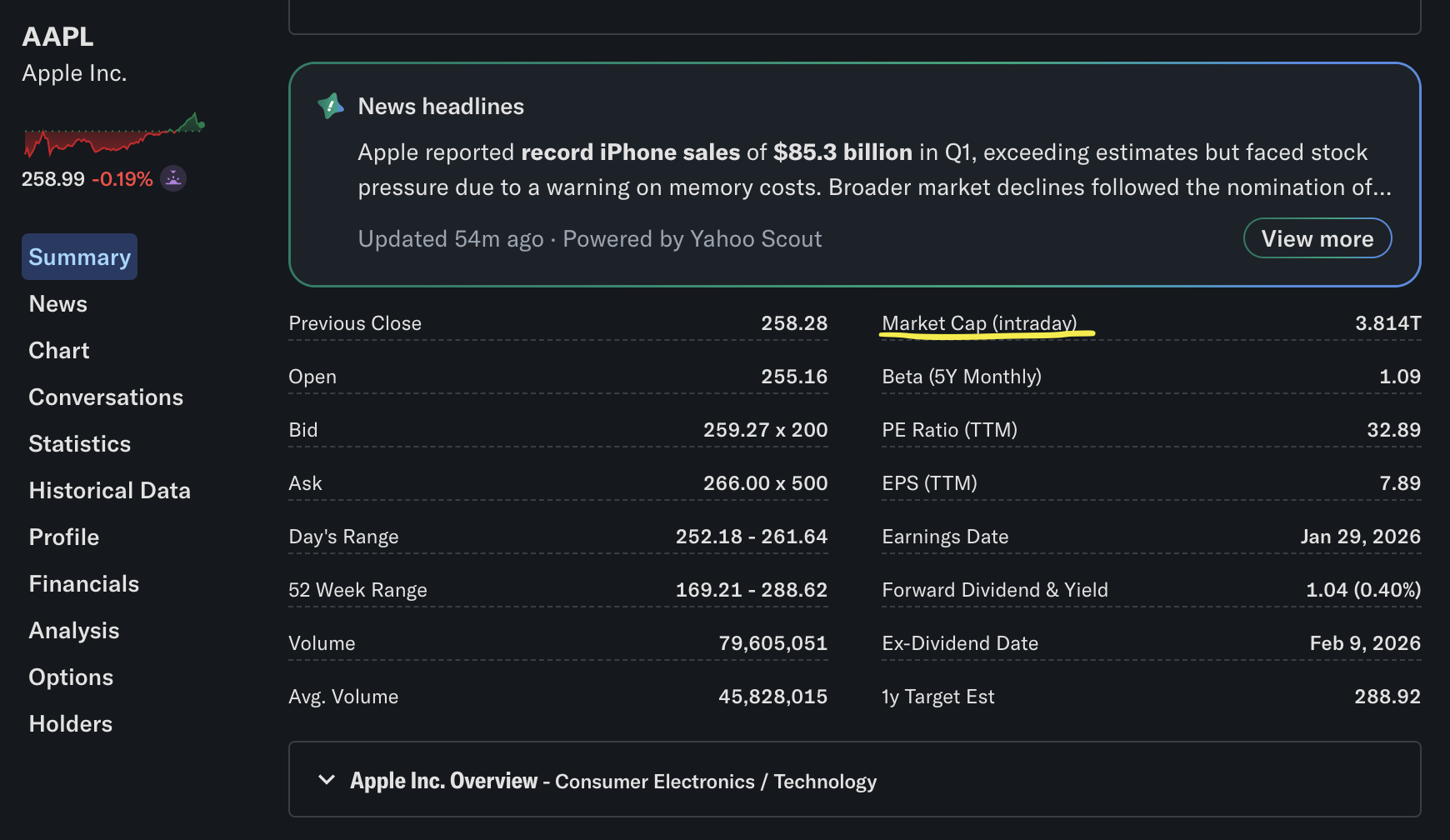Viewport: 1450px width, 840px height.
Task: Go to the Holders section
Action: click(x=71, y=723)
